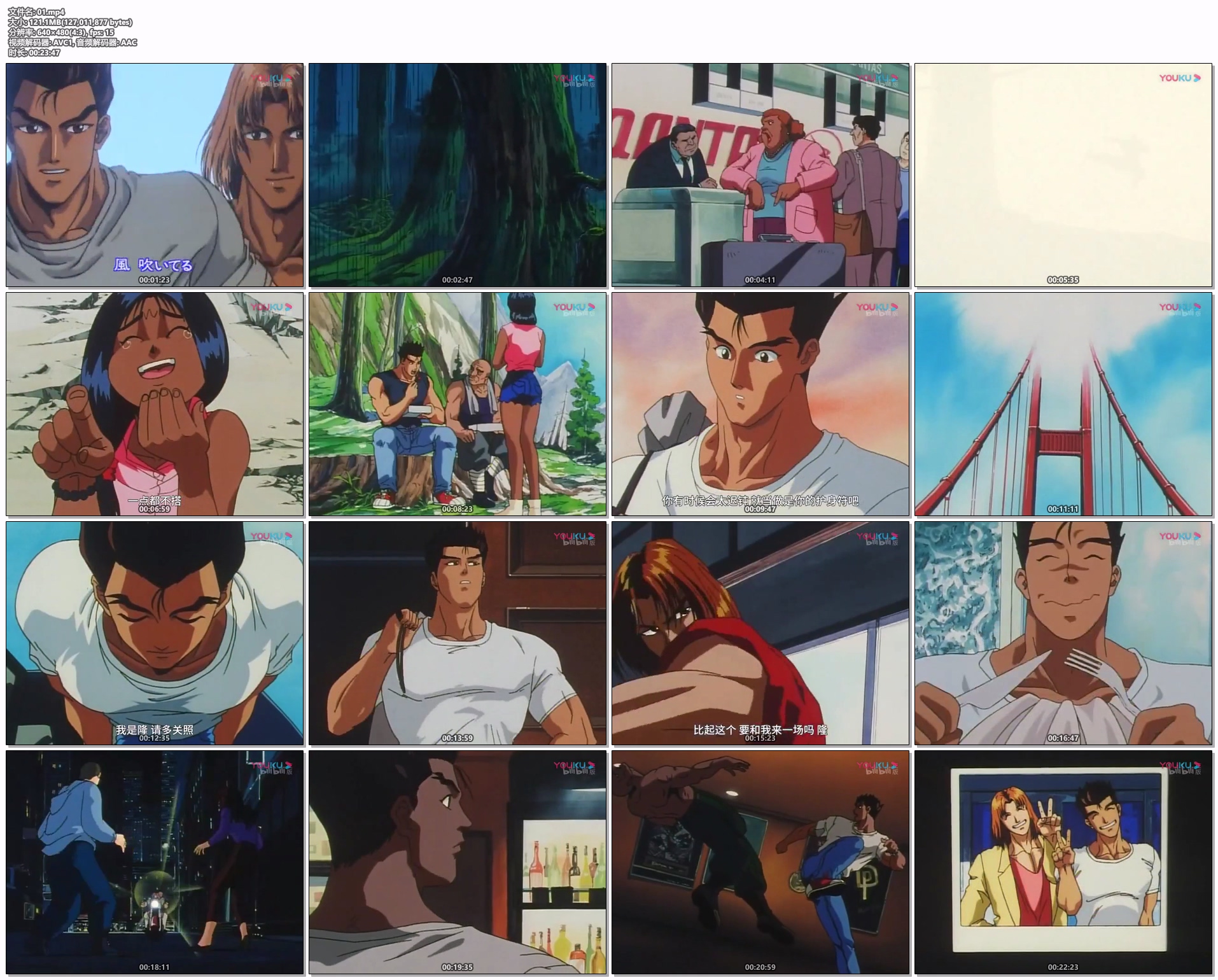
Task: Select the bar bottles thumbnail at 00:19:35
Action: (x=458, y=862)
